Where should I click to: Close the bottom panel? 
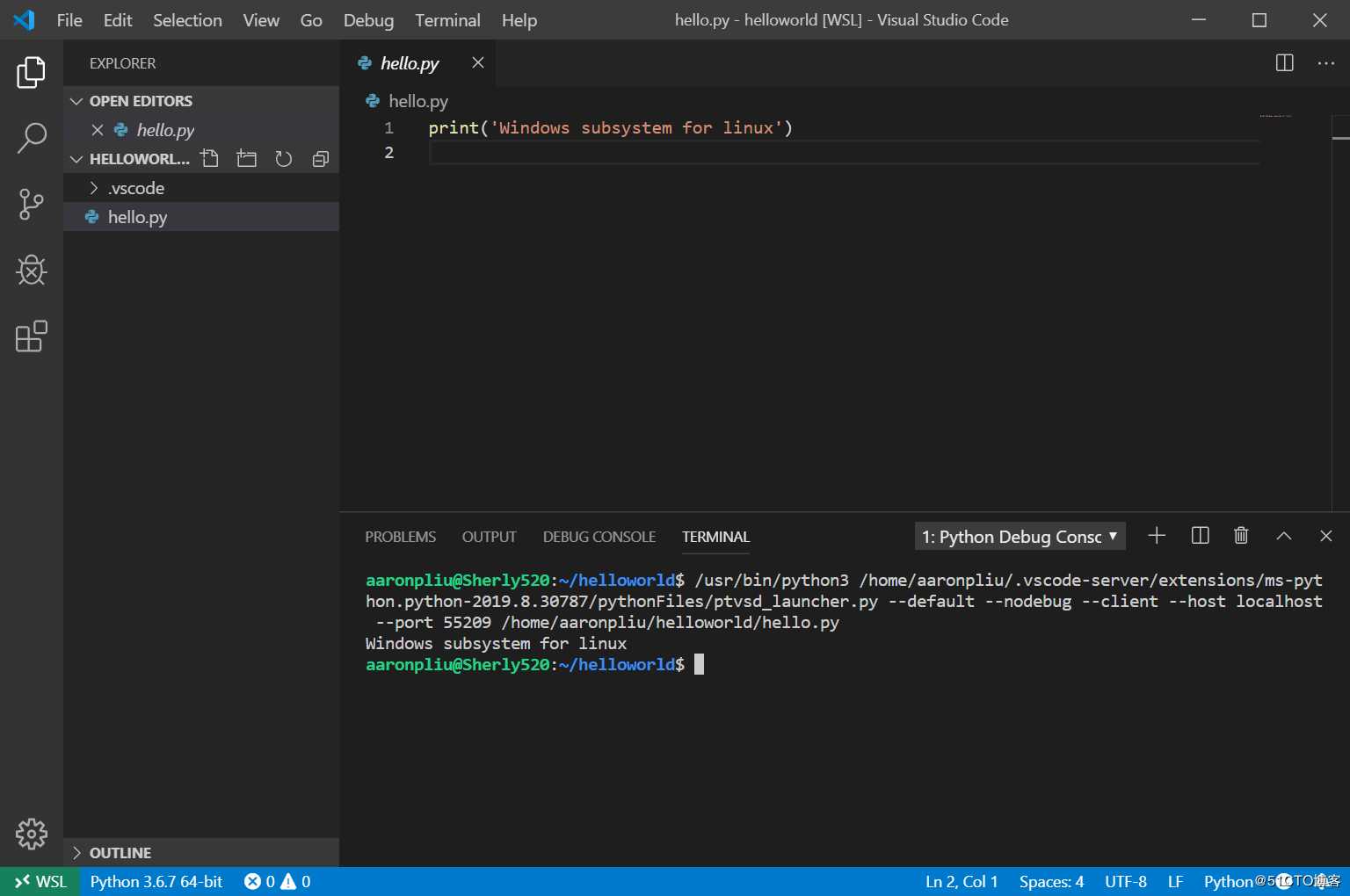(x=1326, y=536)
